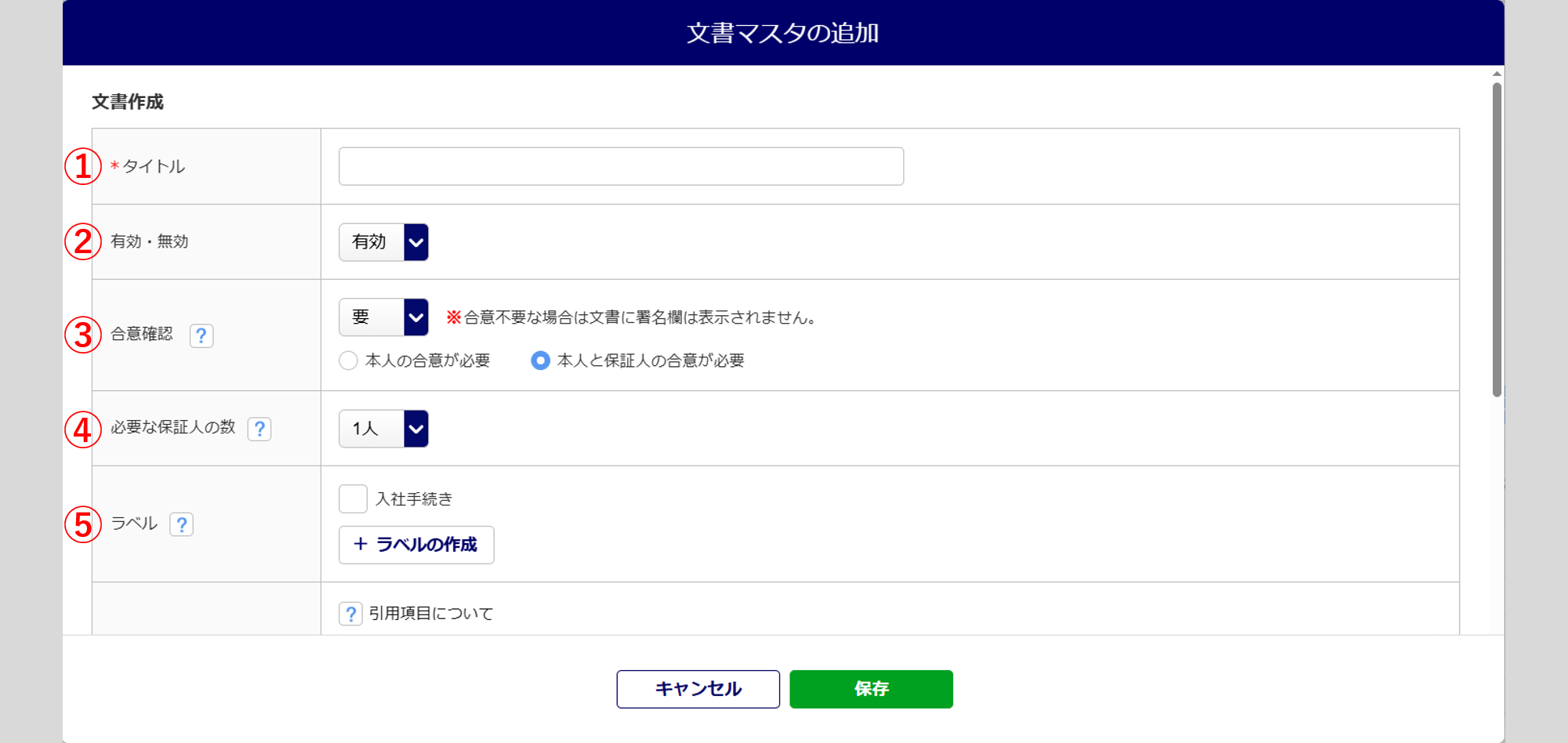Click the 引用項目について help icon

tap(350, 614)
